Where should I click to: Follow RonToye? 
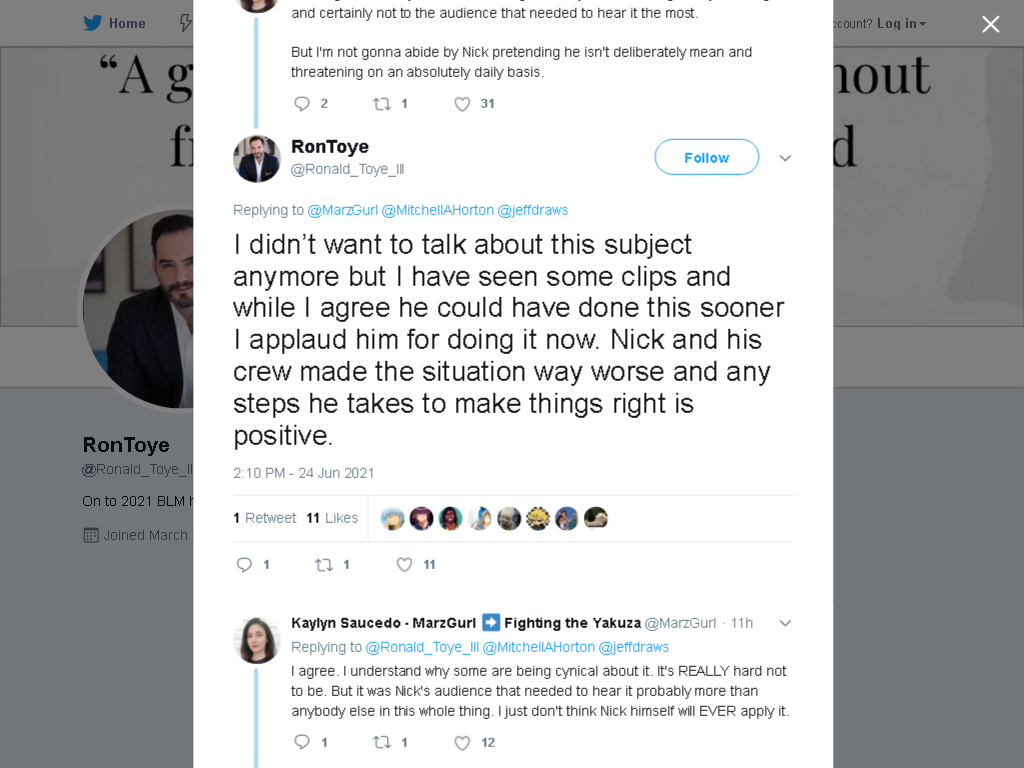(x=707, y=157)
